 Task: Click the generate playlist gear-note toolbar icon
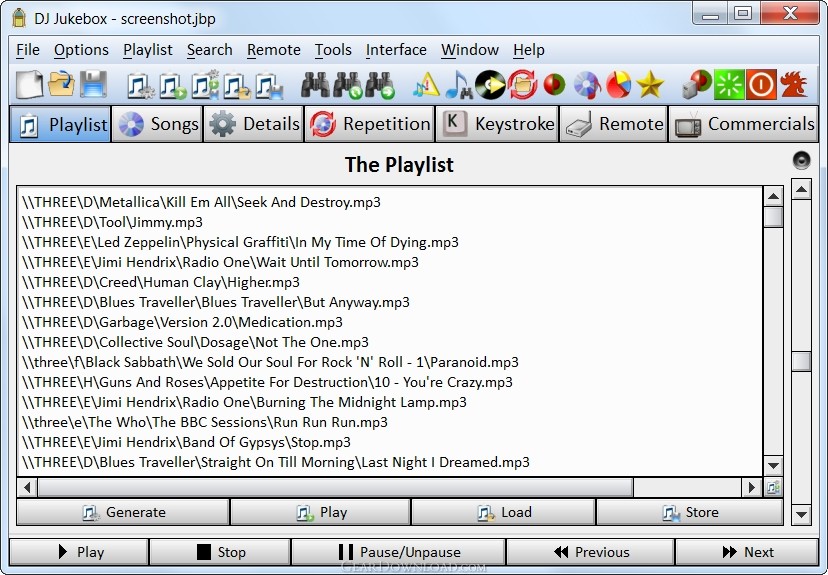[x=141, y=86]
